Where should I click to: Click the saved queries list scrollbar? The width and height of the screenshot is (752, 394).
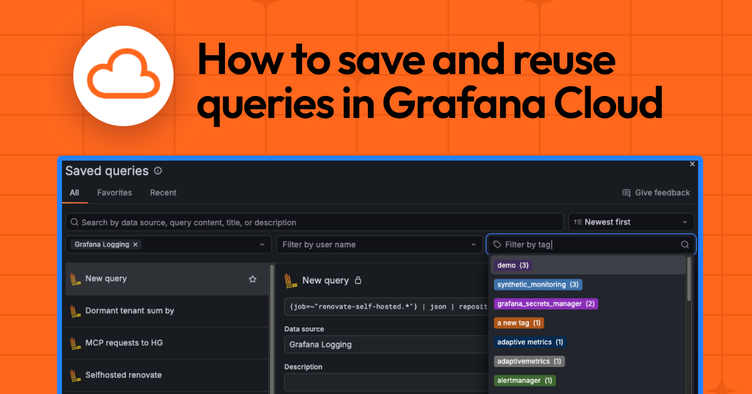(x=272, y=328)
